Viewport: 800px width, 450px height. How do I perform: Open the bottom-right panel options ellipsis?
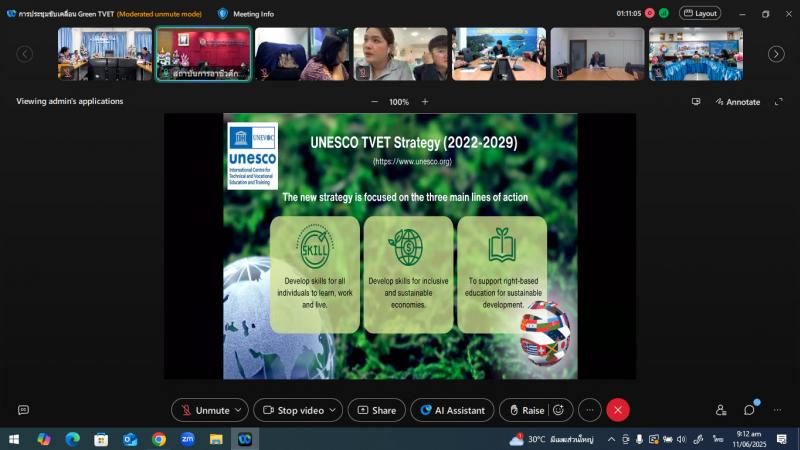pos(777,410)
